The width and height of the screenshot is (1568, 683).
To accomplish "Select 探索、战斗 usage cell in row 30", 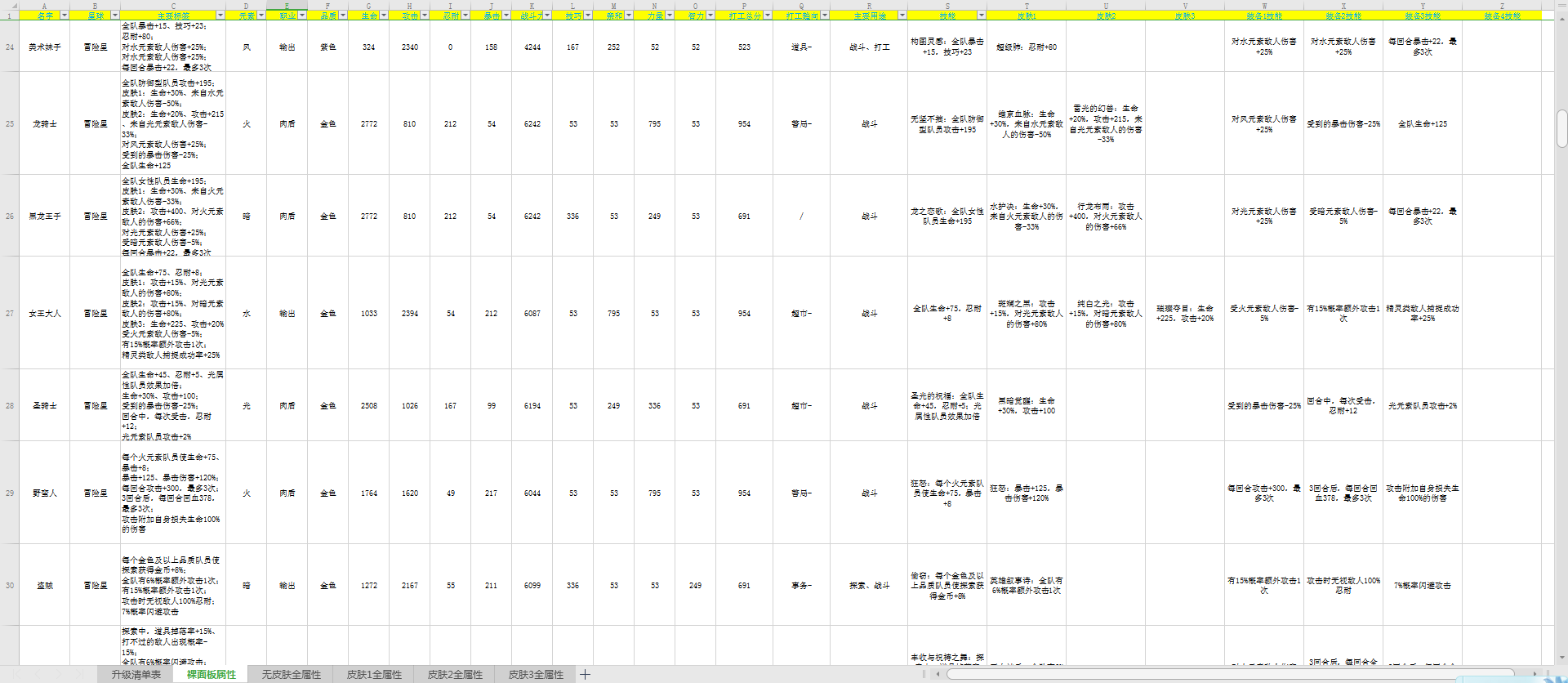I will pyautogui.click(x=869, y=586).
